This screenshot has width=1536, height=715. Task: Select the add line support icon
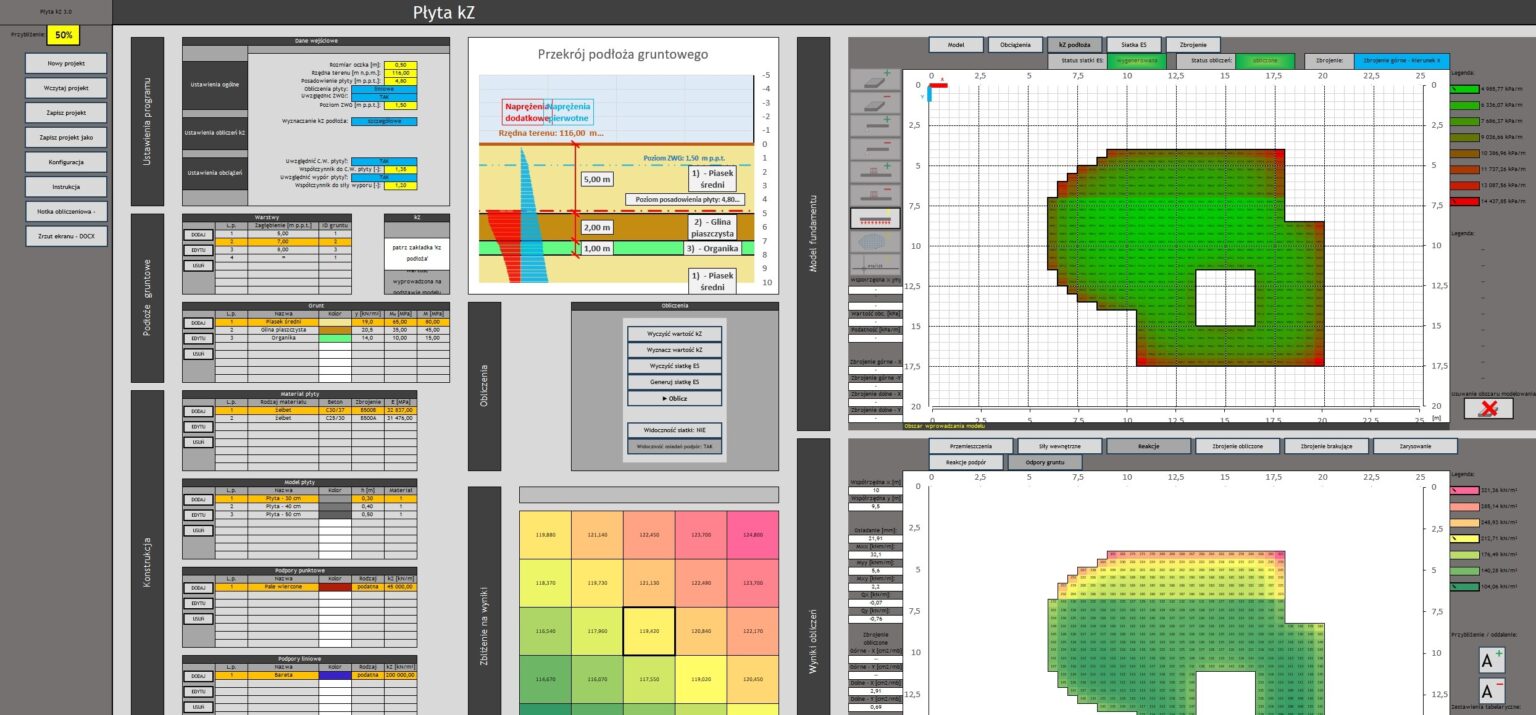click(x=875, y=134)
